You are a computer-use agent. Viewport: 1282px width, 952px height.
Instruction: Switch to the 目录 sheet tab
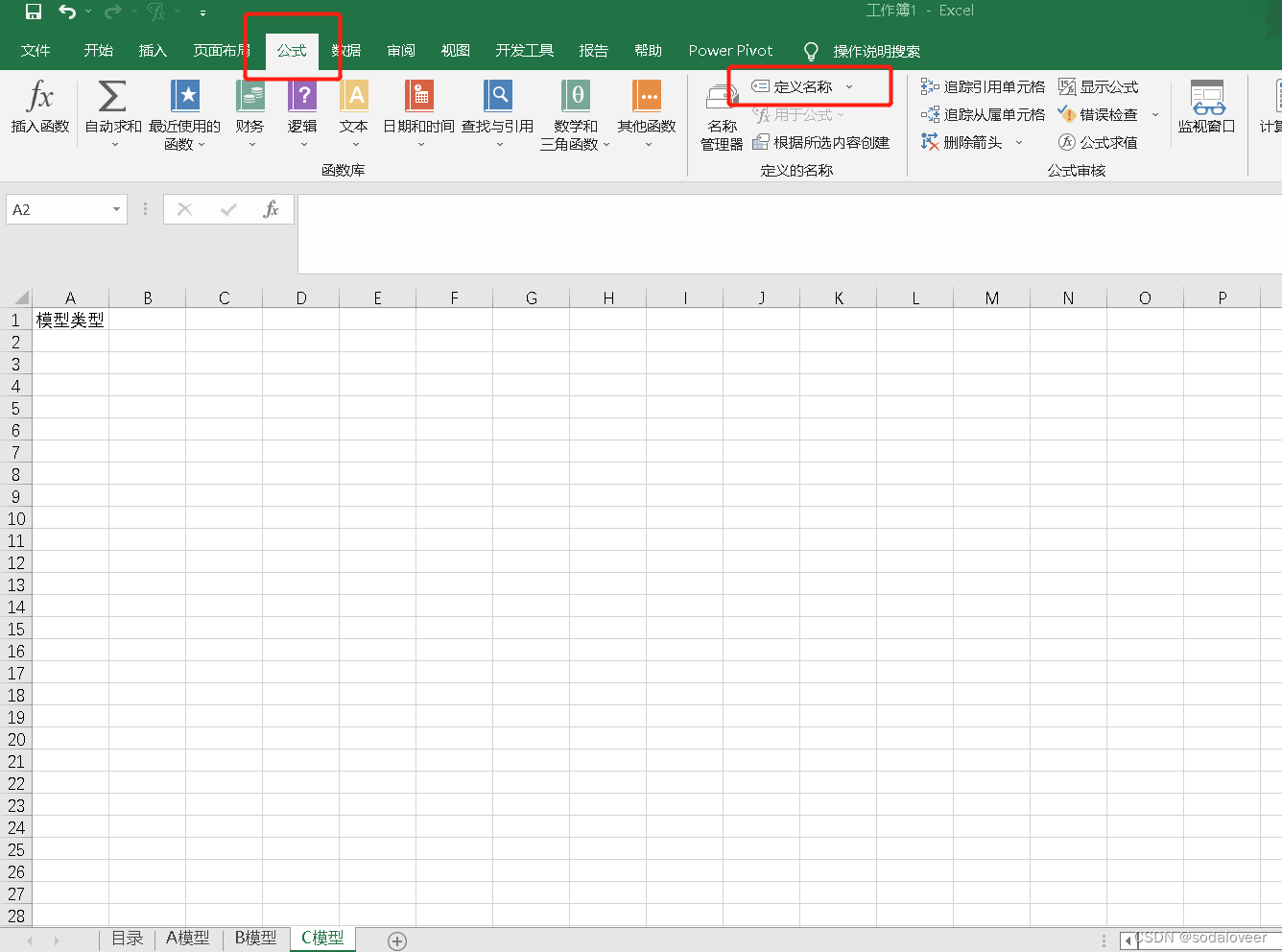coord(128,939)
